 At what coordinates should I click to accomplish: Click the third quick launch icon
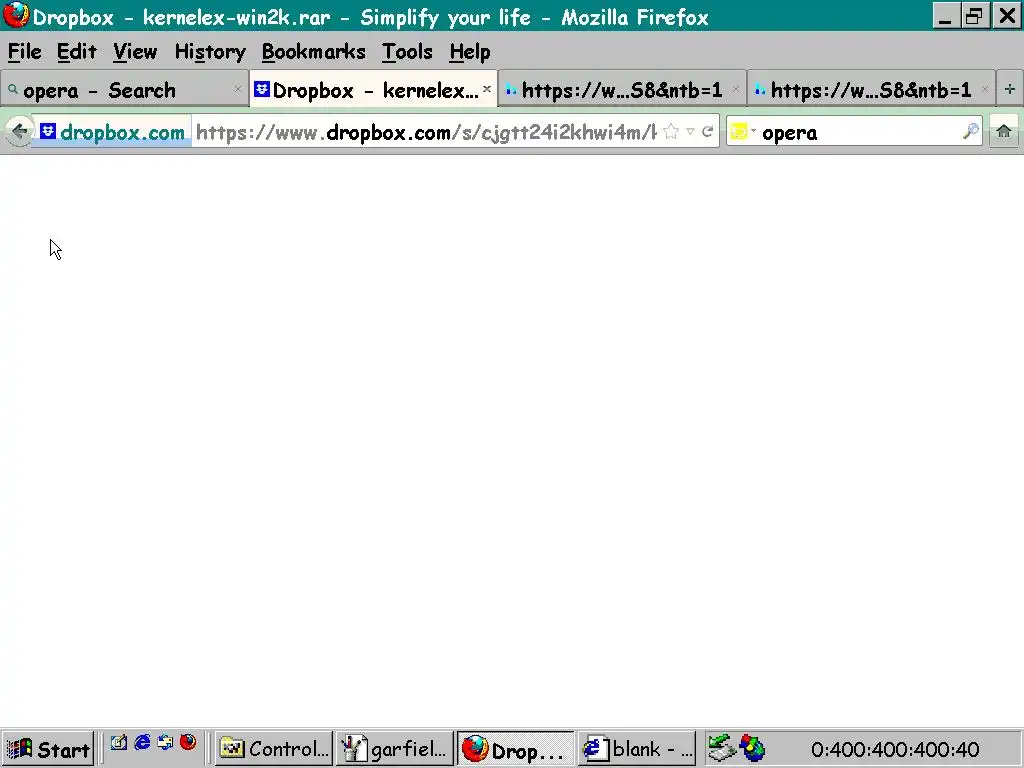pos(165,743)
